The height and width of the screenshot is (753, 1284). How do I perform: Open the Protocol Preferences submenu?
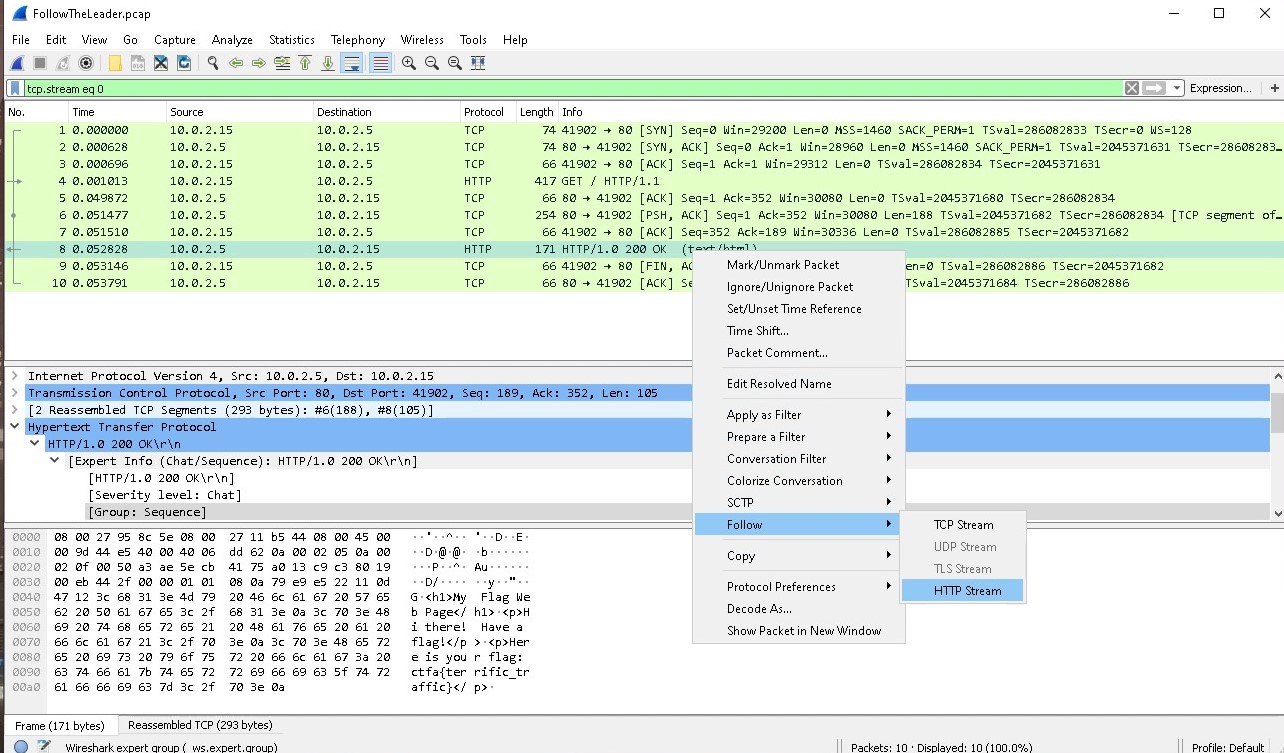[799, 587]
